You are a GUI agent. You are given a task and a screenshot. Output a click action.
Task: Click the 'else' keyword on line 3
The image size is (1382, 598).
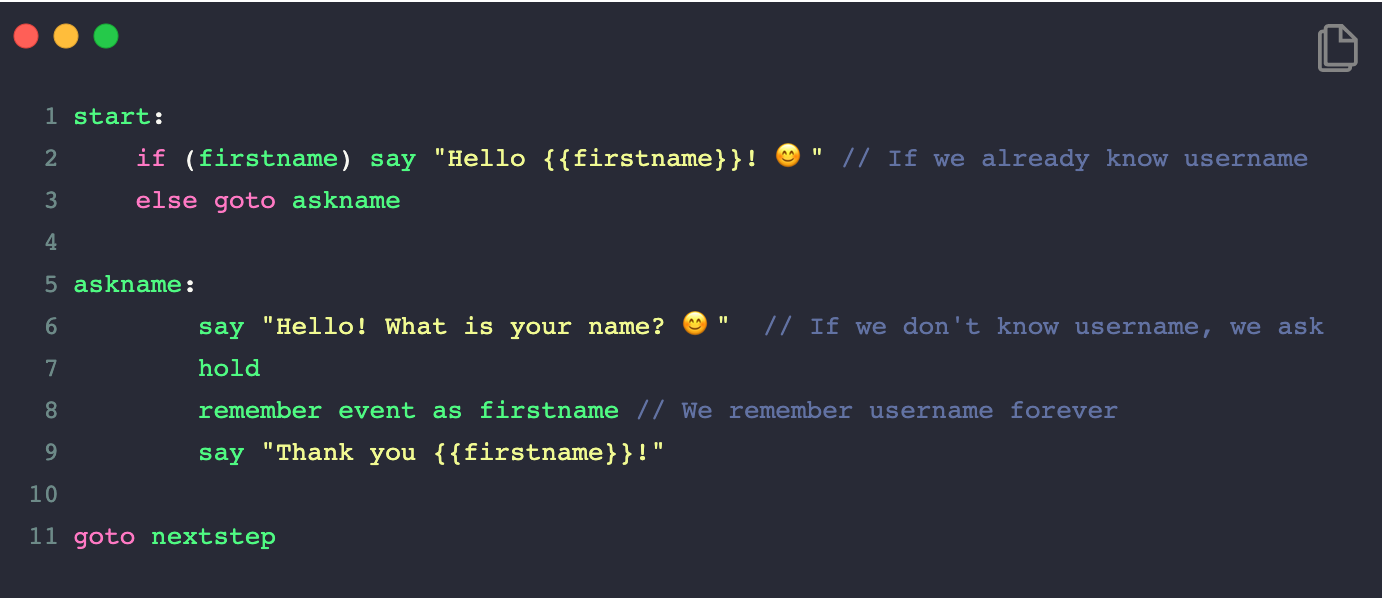tap(167, 201)
